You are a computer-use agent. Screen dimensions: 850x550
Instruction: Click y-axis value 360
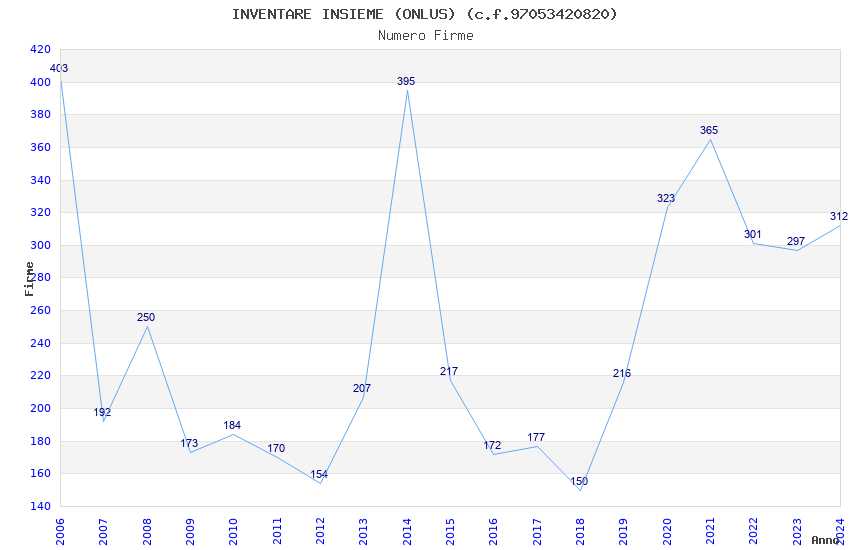[40, 147]
